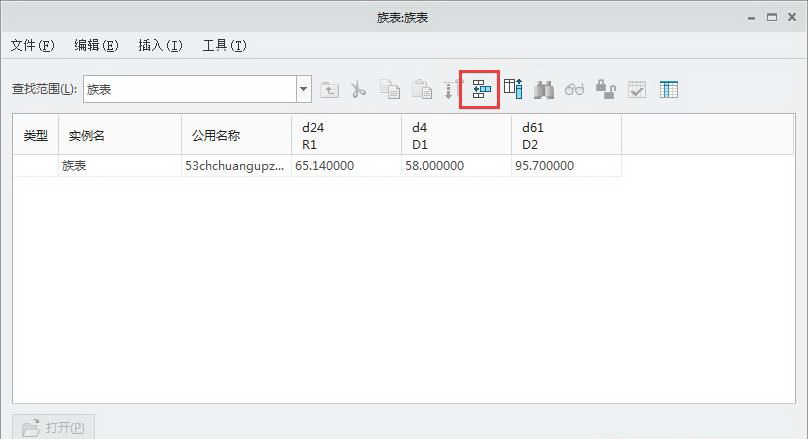This screenshot has width=808, height=439.
Task: Minimize the 族表 window
Action: [751, 18]
